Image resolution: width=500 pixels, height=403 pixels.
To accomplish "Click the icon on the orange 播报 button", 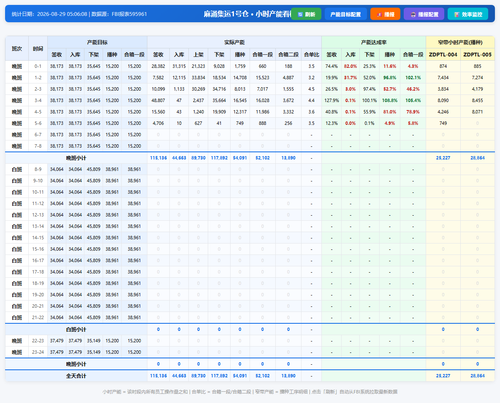I will (379, 14).
